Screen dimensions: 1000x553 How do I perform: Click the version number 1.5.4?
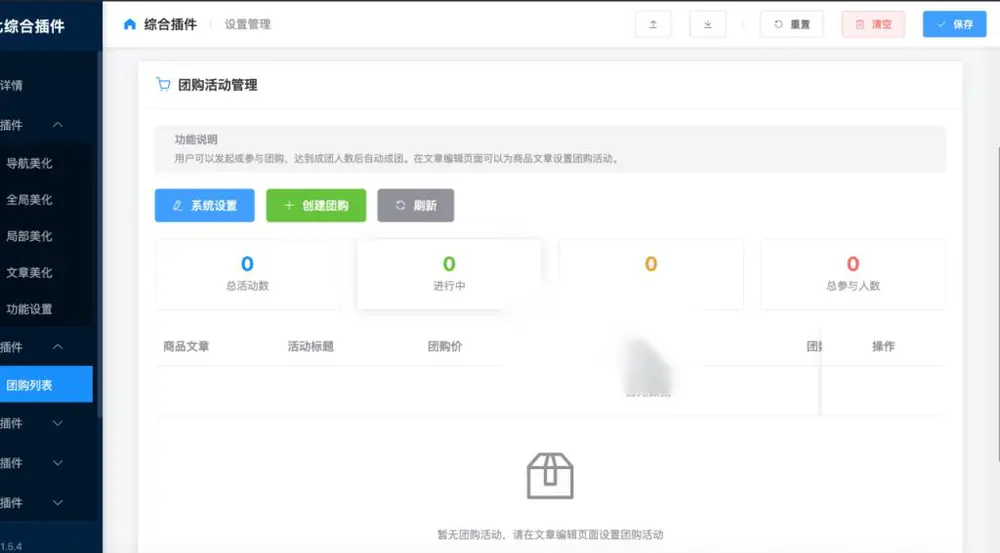tap(11, 547)
